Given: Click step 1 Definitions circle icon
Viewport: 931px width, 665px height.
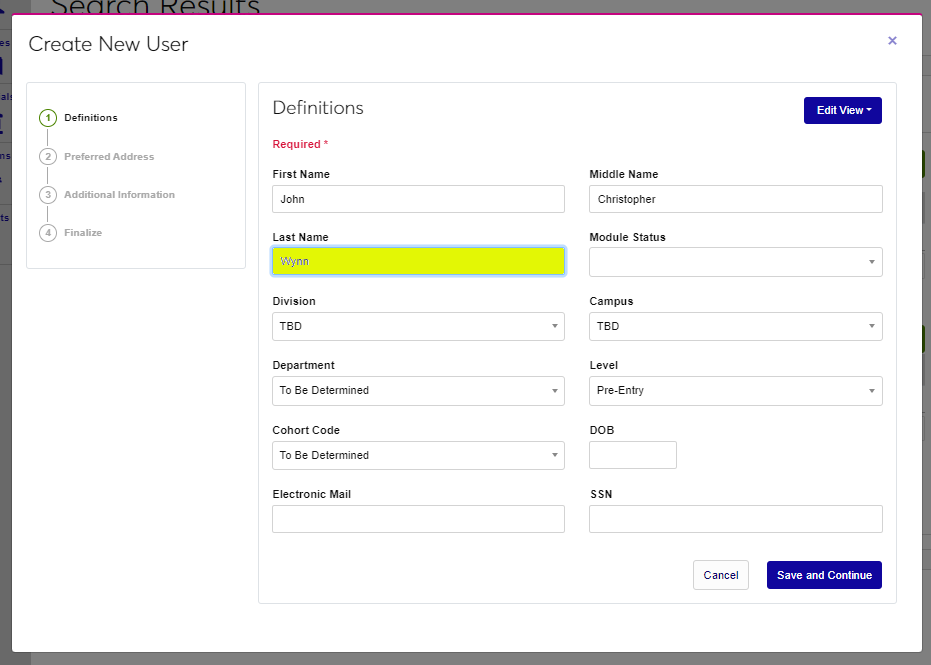Looking at the screenshot, I should [x=48, y=118].
